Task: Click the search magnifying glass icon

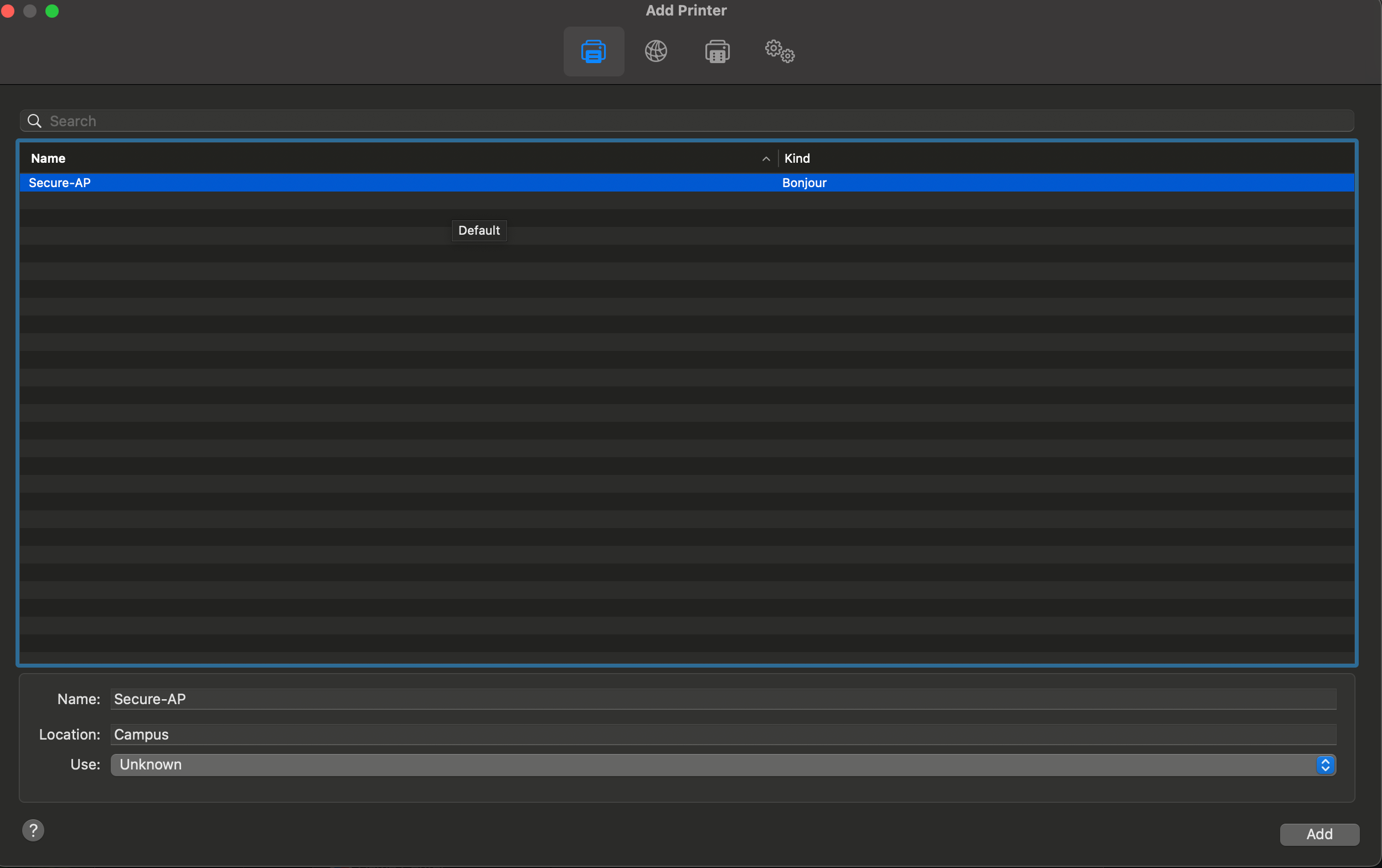Action: 34,121
